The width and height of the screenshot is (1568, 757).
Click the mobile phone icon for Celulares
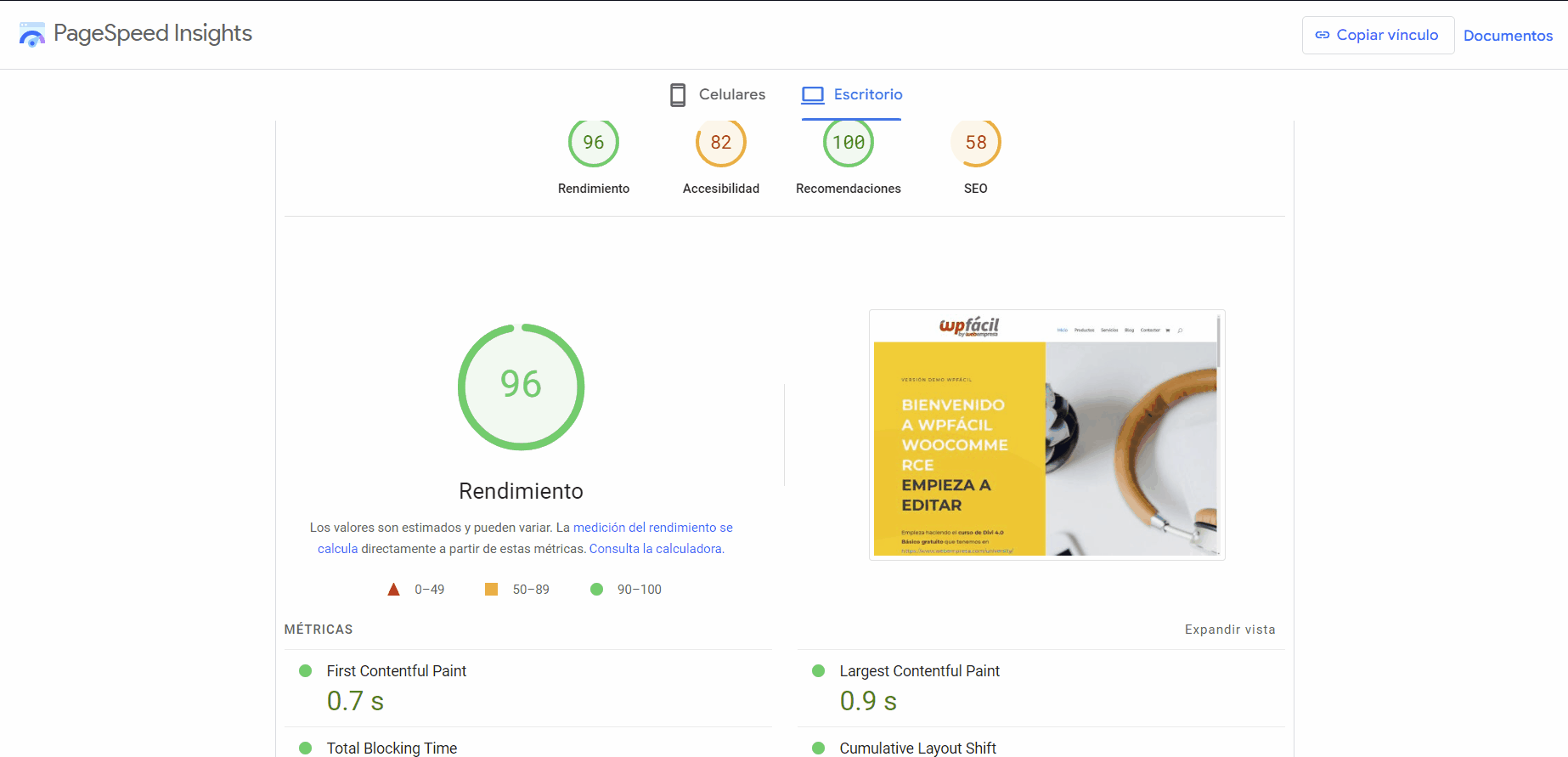[678, 94]
